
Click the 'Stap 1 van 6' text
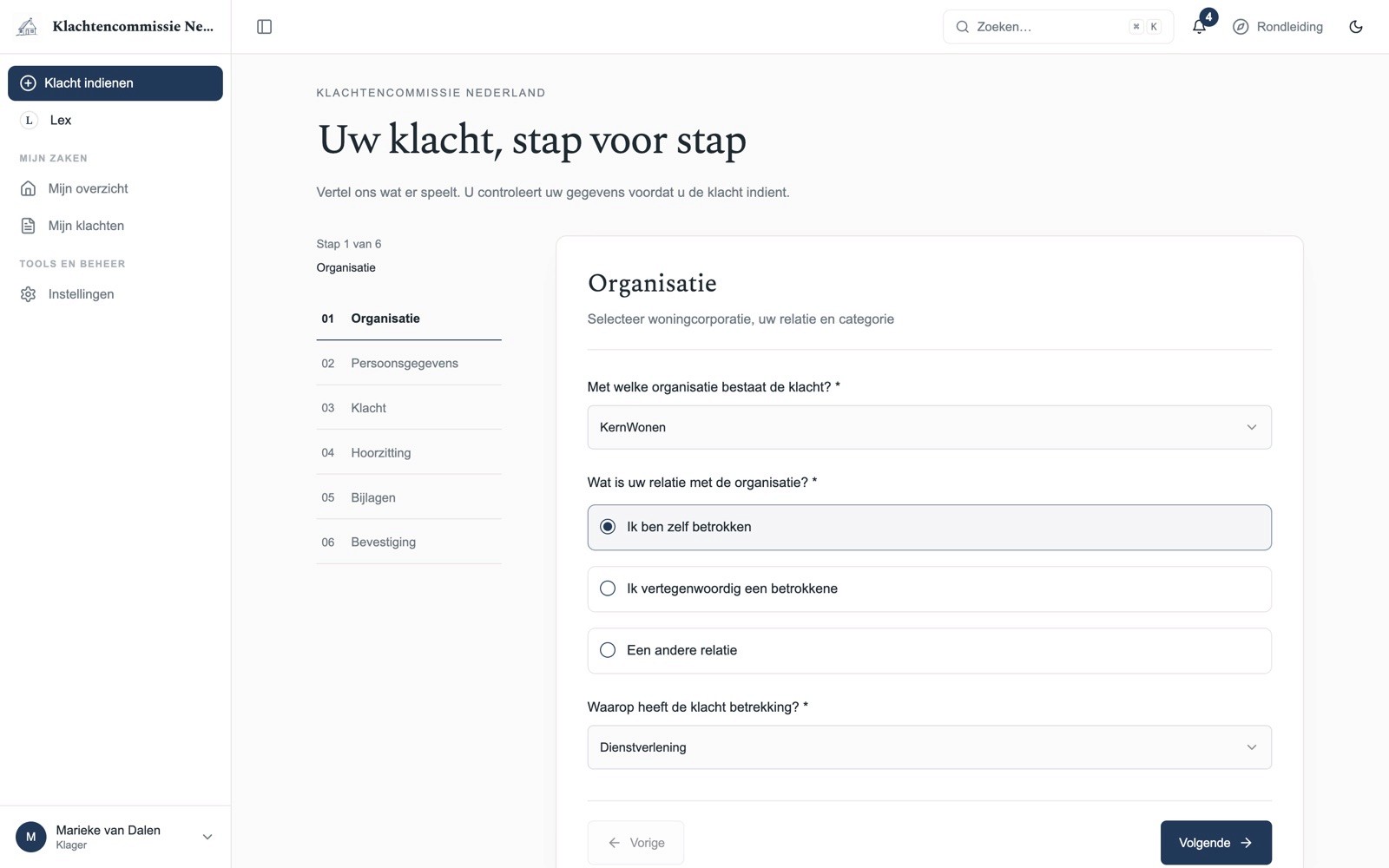pos(349,244)
